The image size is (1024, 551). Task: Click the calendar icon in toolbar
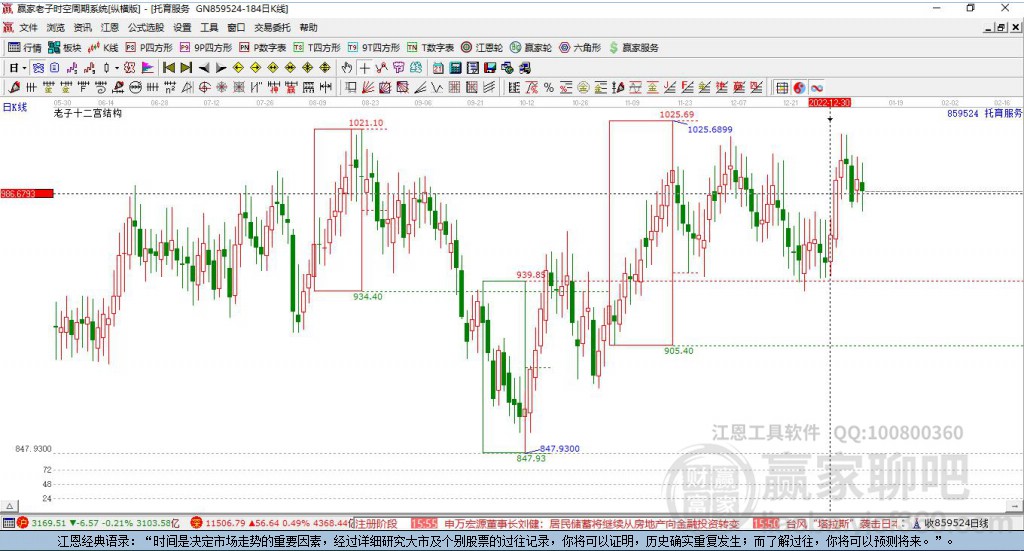[x=438, y=68]
